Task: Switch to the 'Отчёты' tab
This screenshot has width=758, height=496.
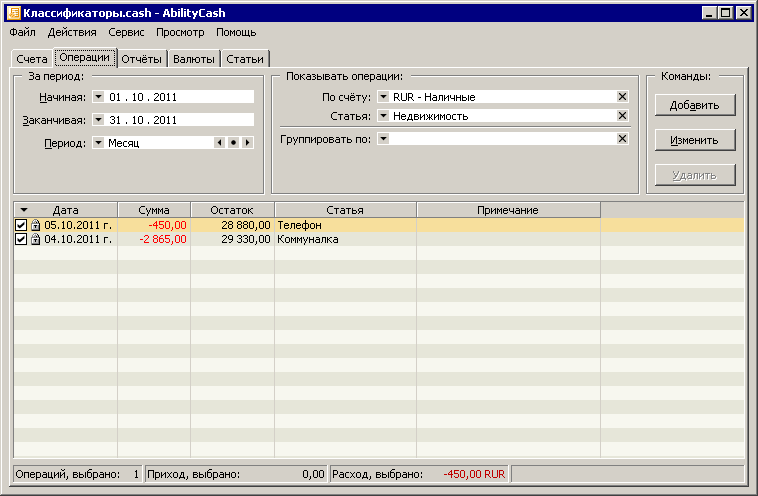Action: point(141,59)
